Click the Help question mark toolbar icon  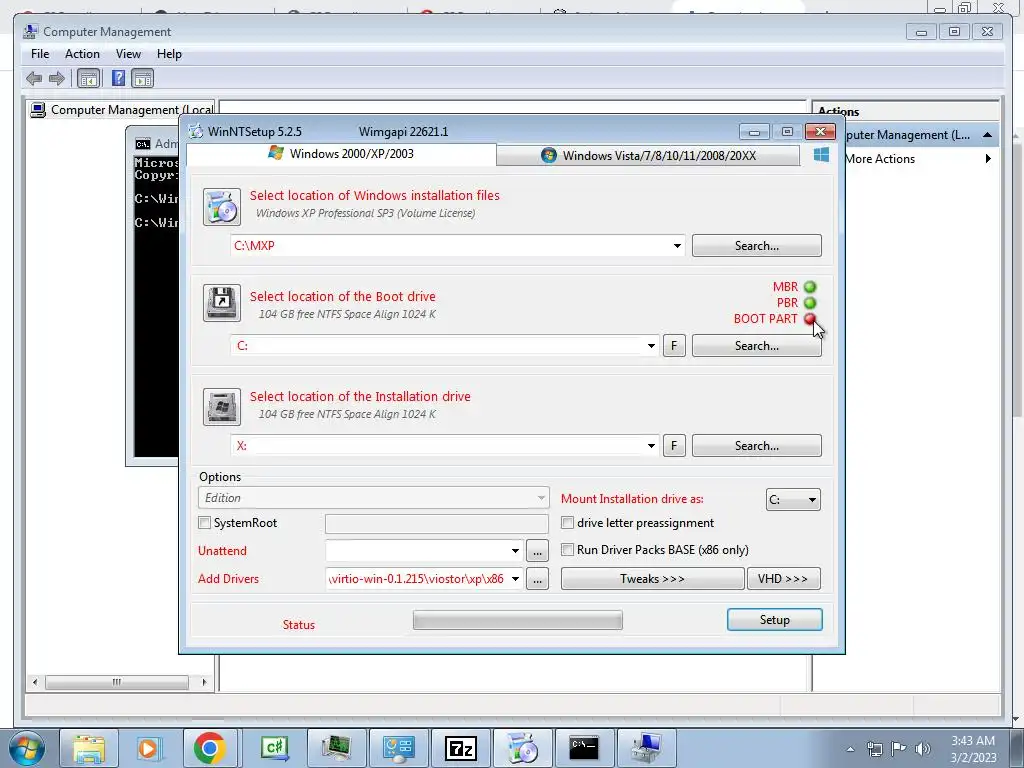[x=118, y=78]
